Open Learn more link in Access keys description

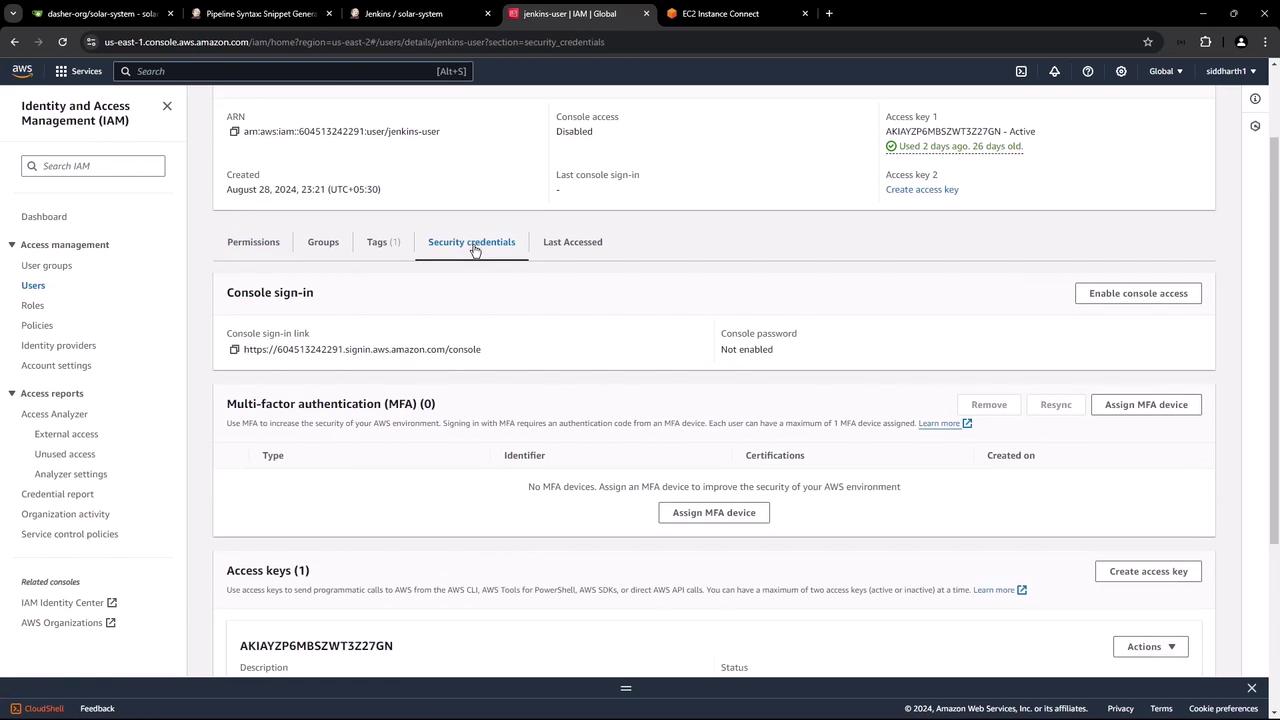pyautogui.click(x=1000, y=590)
